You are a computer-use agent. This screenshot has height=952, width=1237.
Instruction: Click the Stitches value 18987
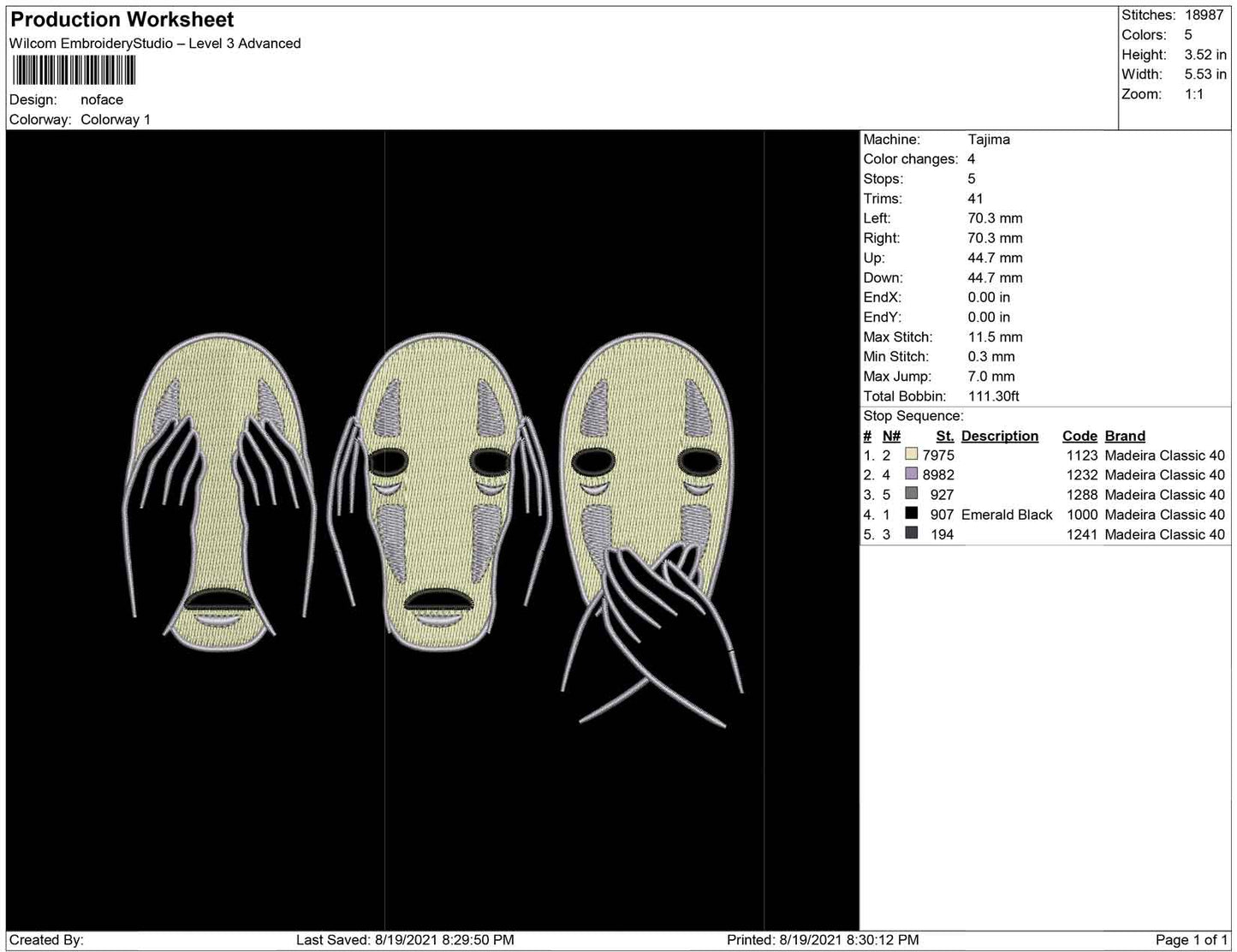click(1204, 15)
